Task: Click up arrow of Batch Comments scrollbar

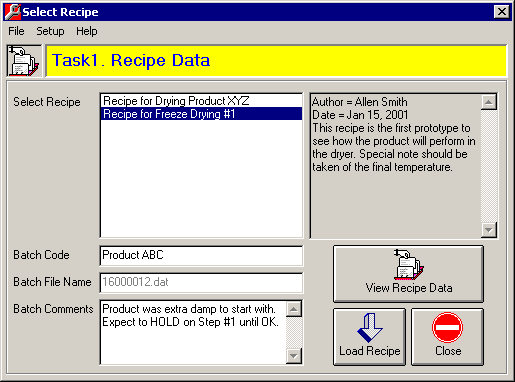Action: click(x=294, y=309)
